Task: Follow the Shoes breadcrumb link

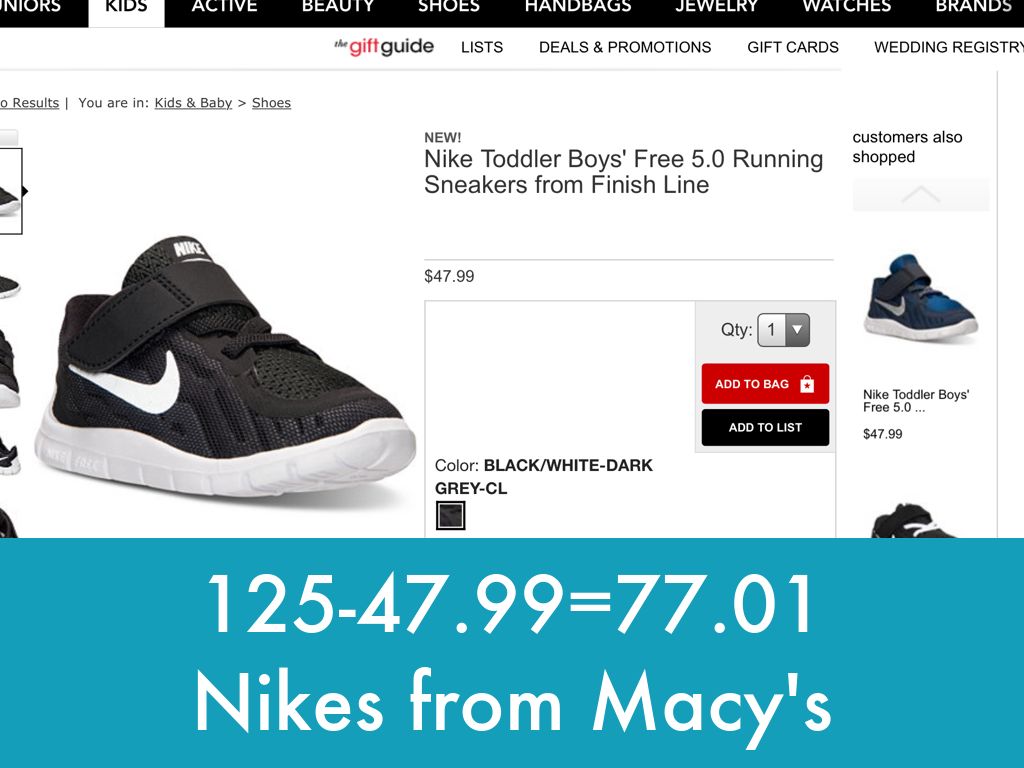Action: point(271,103)
